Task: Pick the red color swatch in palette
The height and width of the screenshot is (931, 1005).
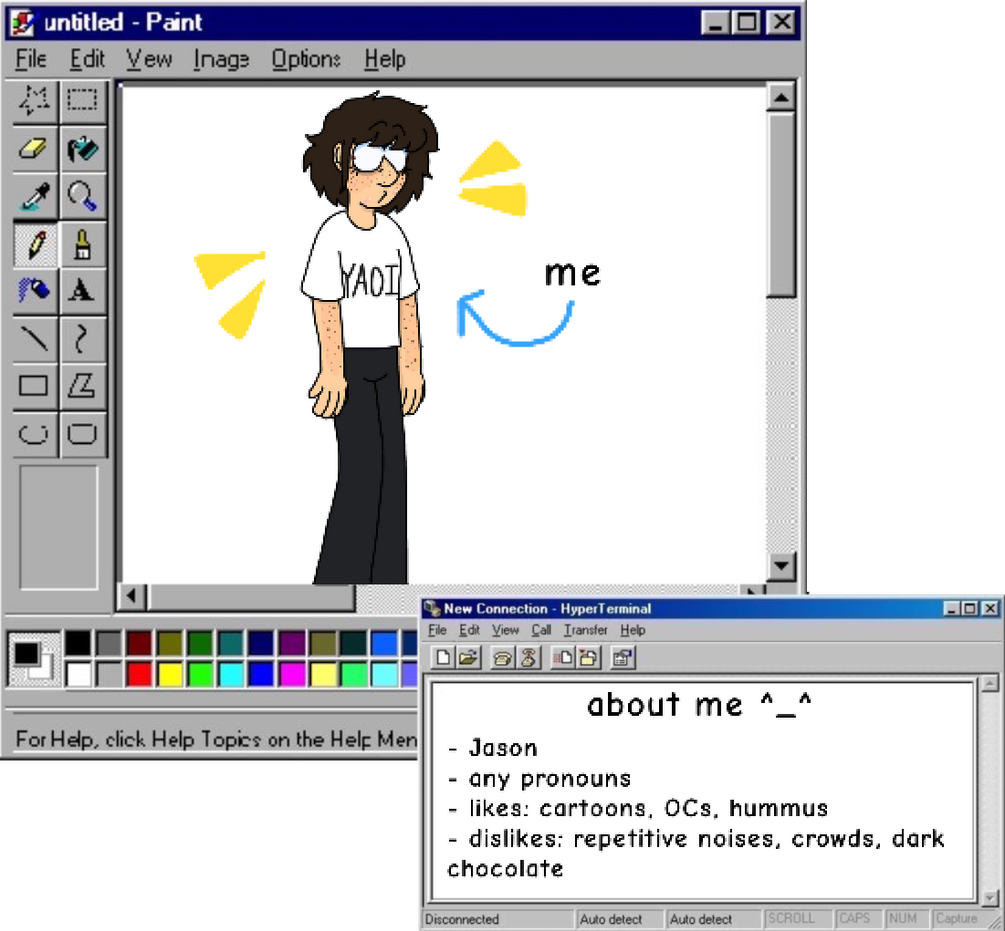Action: coord(139,674)
